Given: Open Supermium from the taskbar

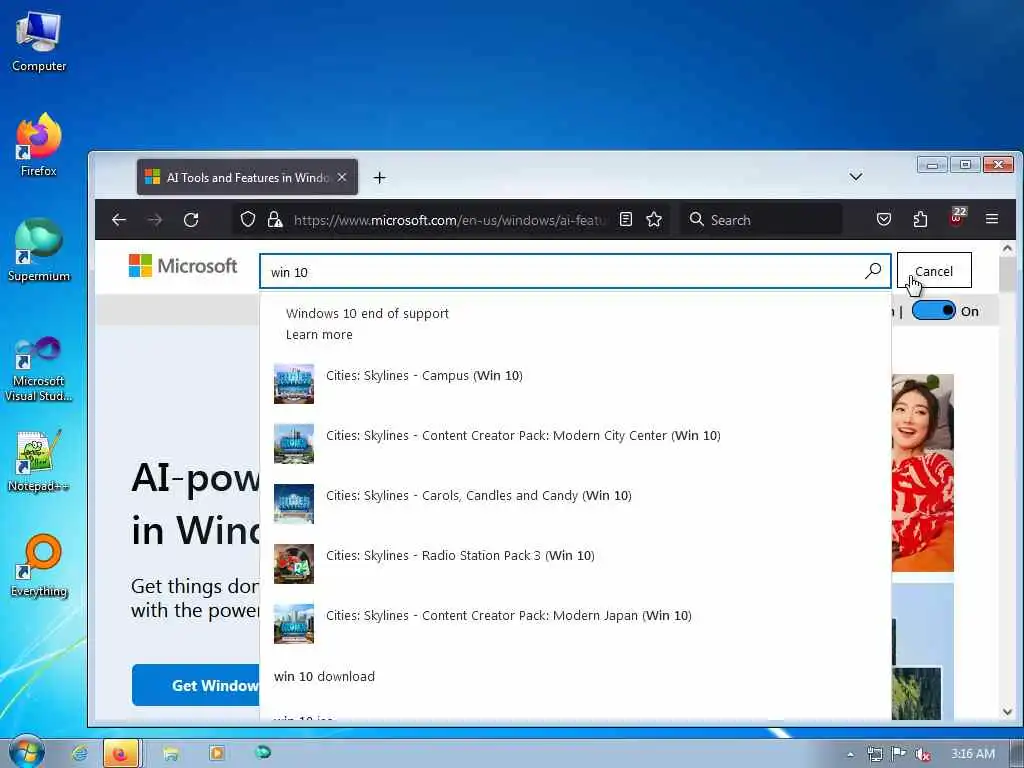Looking at the screenshot, I should (263, 753).
